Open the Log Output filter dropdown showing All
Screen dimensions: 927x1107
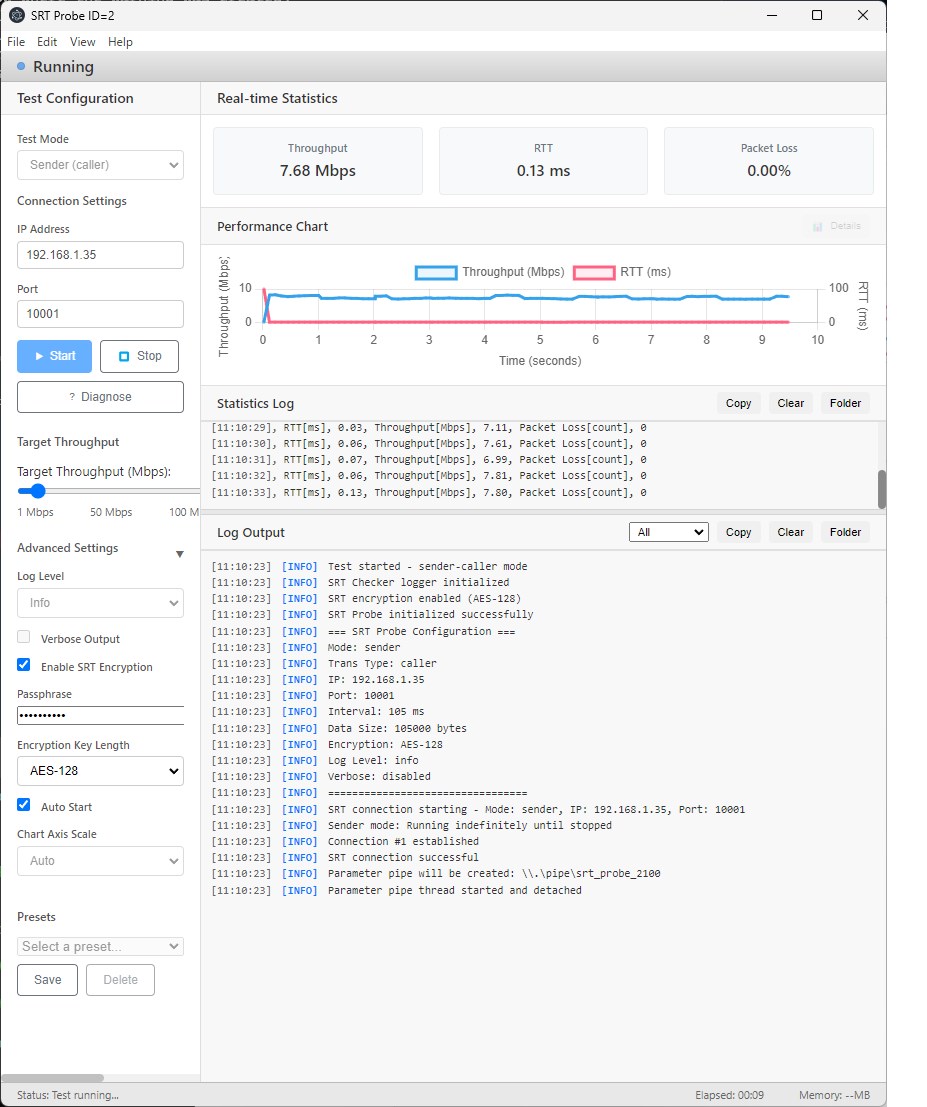(x=669, y=532)
